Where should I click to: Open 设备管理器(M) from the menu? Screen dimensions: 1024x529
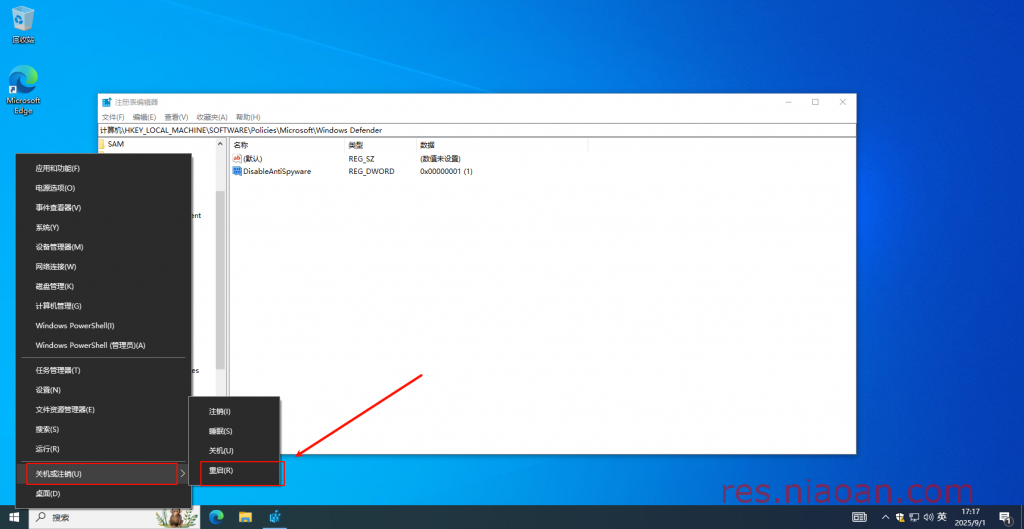click(104, 247)
